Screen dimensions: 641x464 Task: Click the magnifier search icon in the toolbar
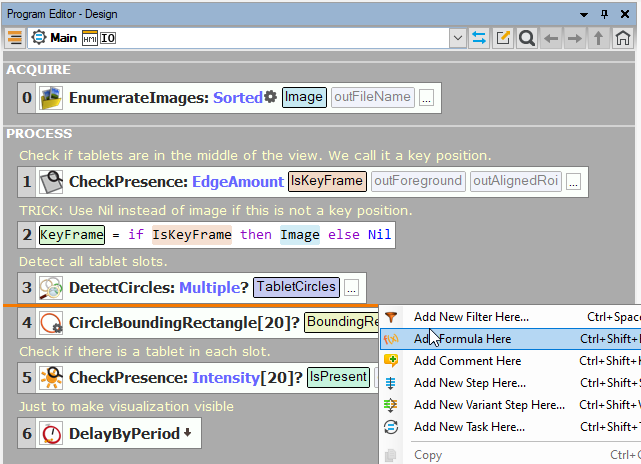coord(526,38)
